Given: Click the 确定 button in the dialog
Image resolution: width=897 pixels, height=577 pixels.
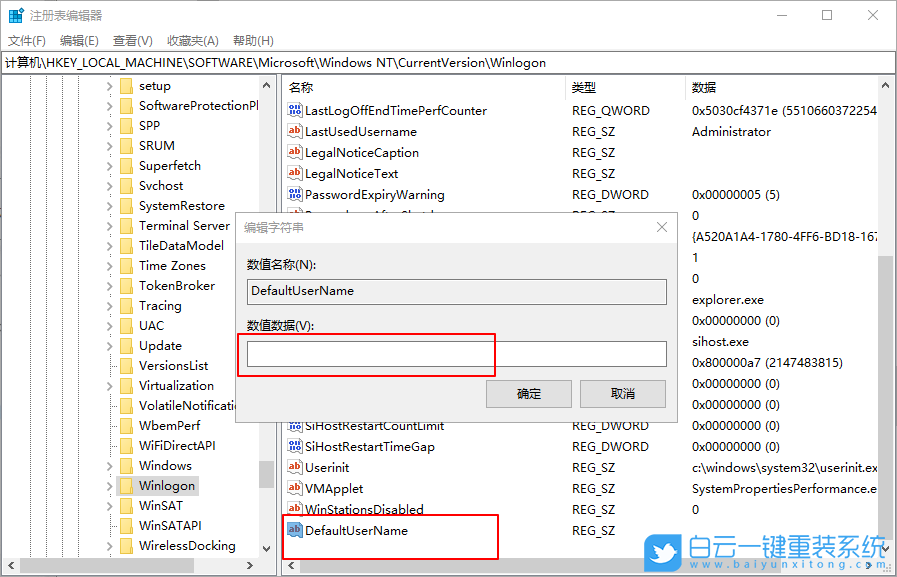Looking at the screenshot, I should click(x=528, y=393).
